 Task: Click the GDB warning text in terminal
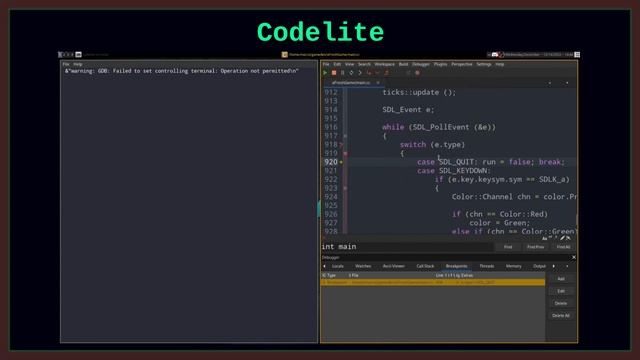(182, 71)
